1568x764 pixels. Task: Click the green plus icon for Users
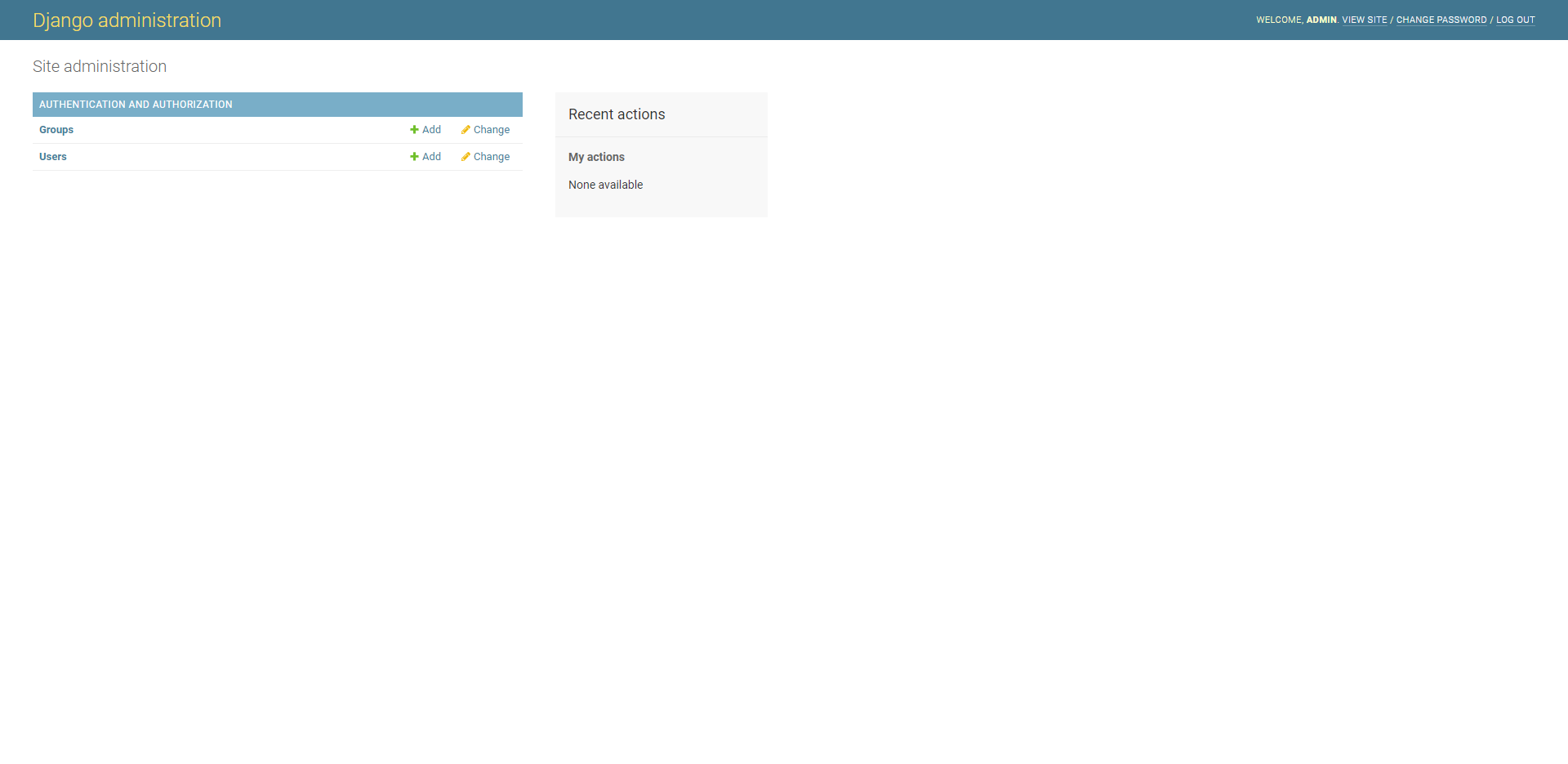(x=414, y=157)
